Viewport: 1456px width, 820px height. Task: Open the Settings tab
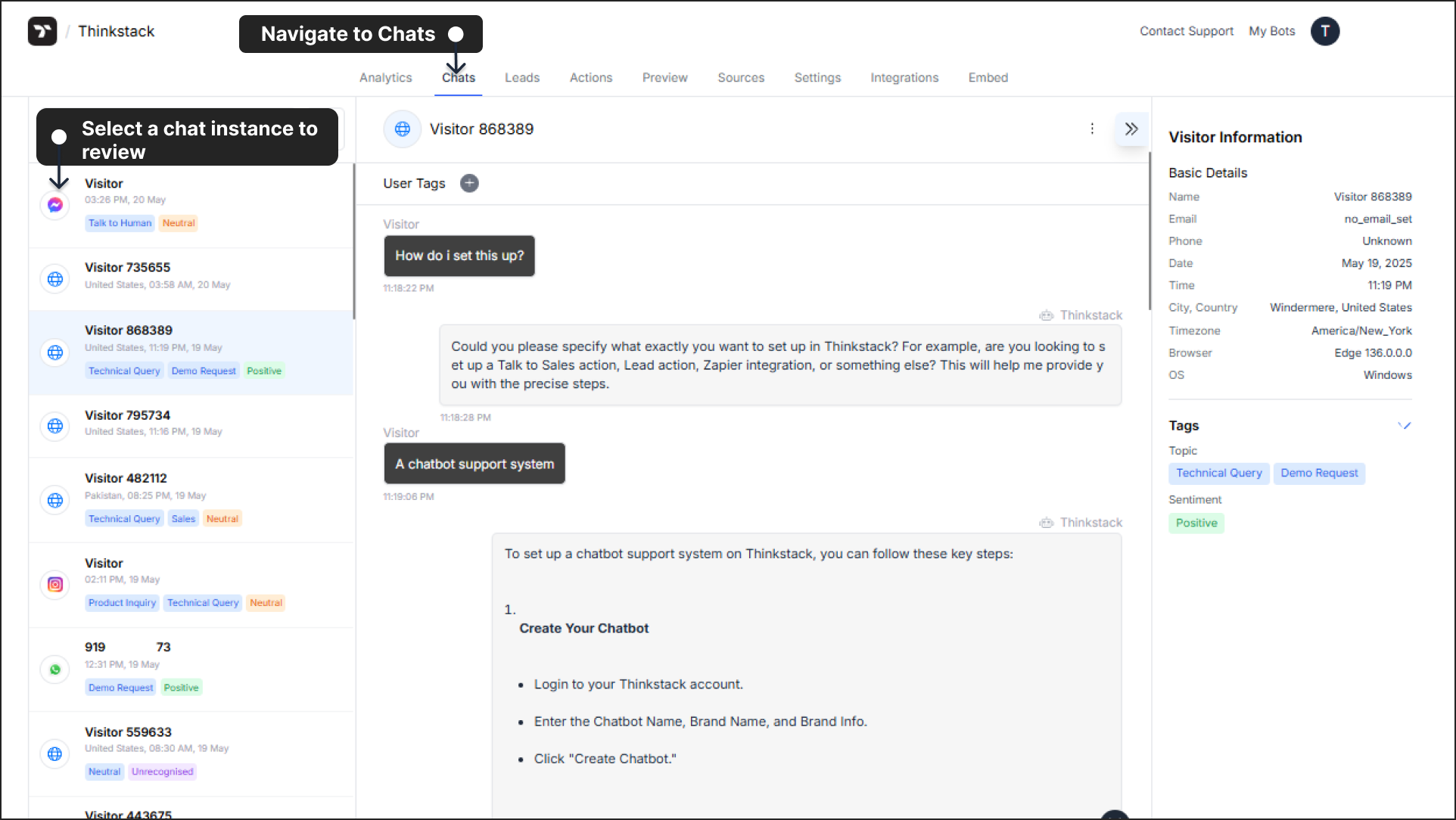(817, 77)
